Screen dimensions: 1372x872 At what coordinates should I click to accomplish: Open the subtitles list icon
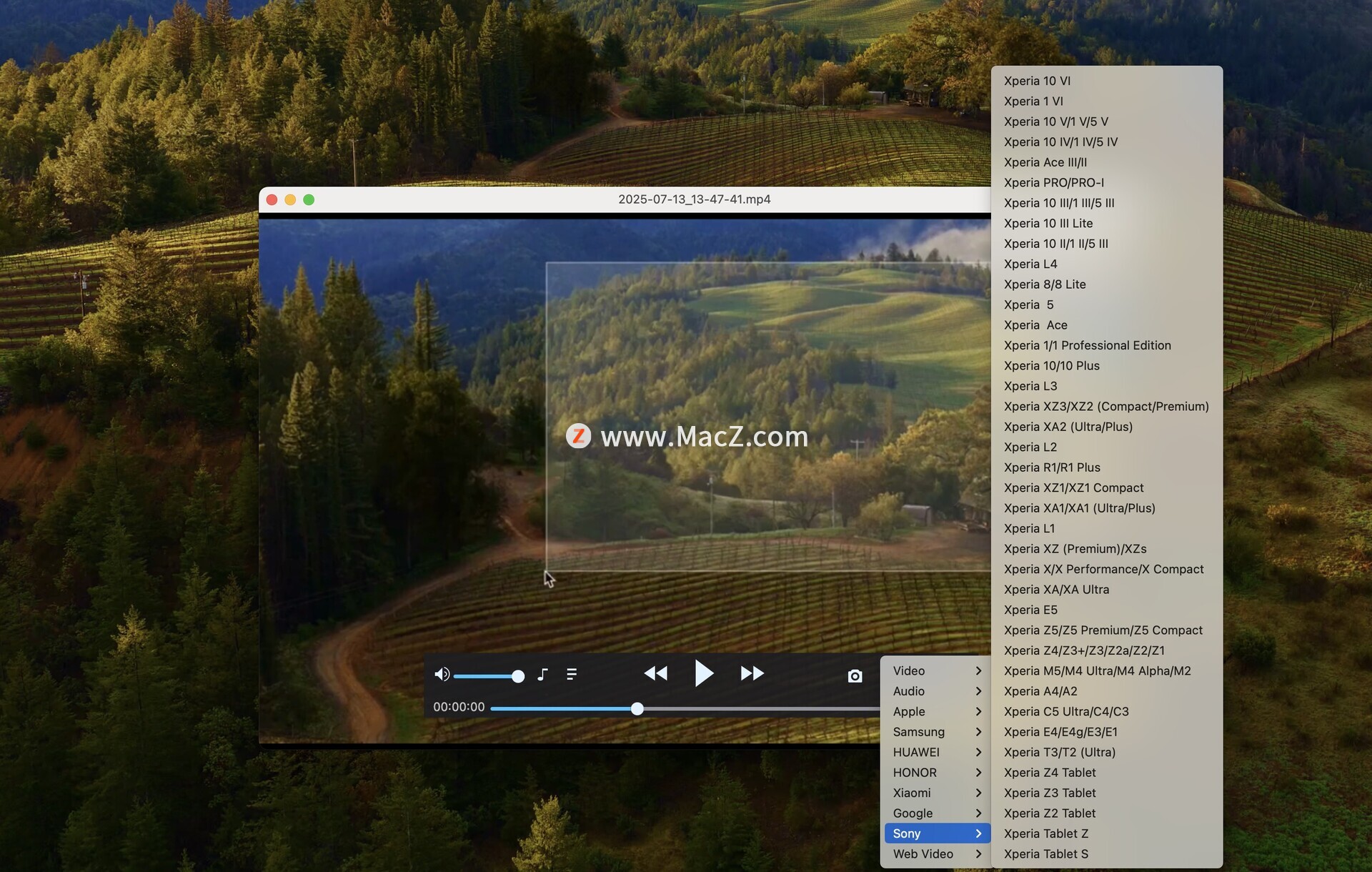(571, 674)
